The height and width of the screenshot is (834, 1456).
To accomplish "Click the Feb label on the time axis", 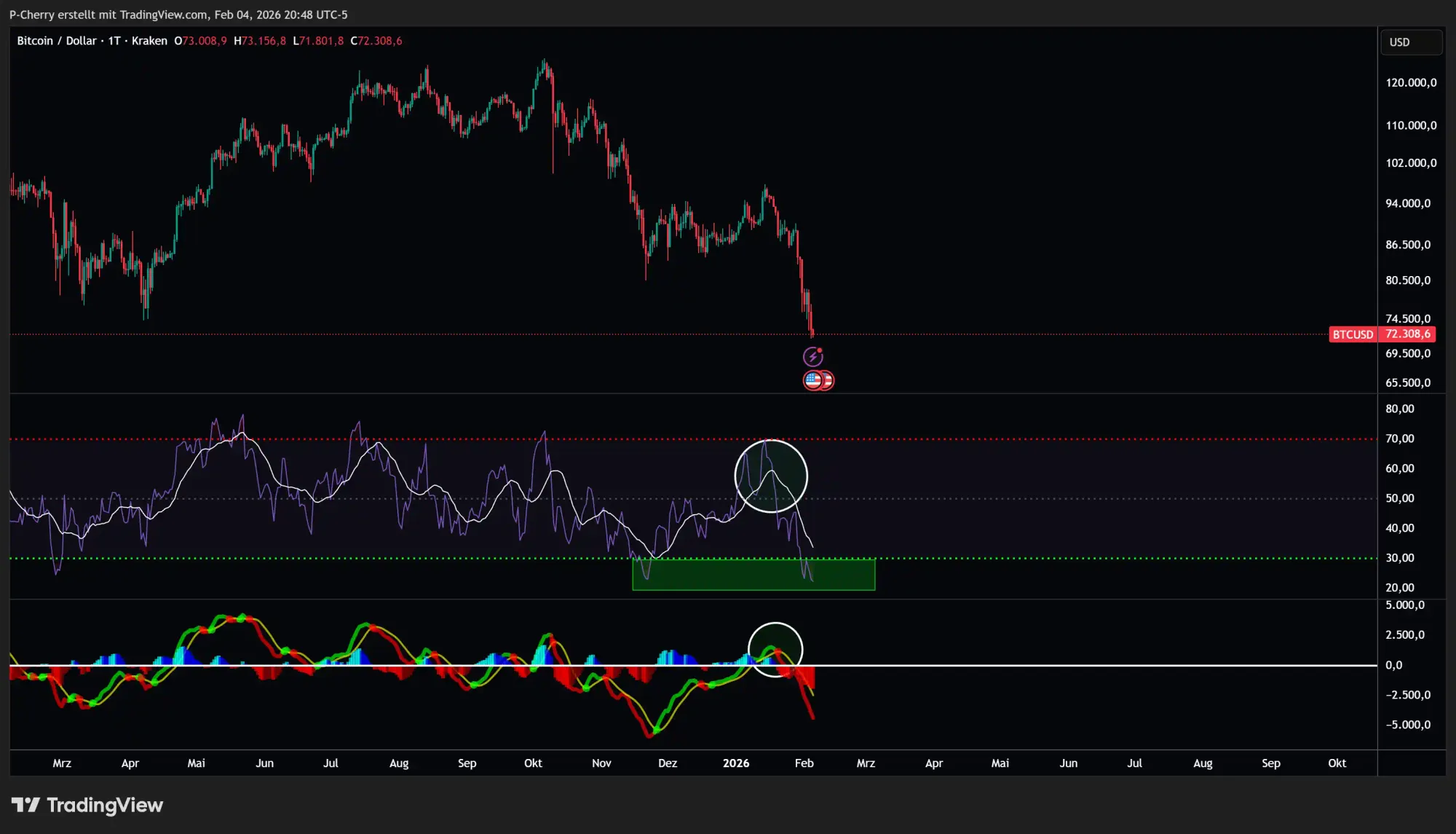I will click(803, 763).
